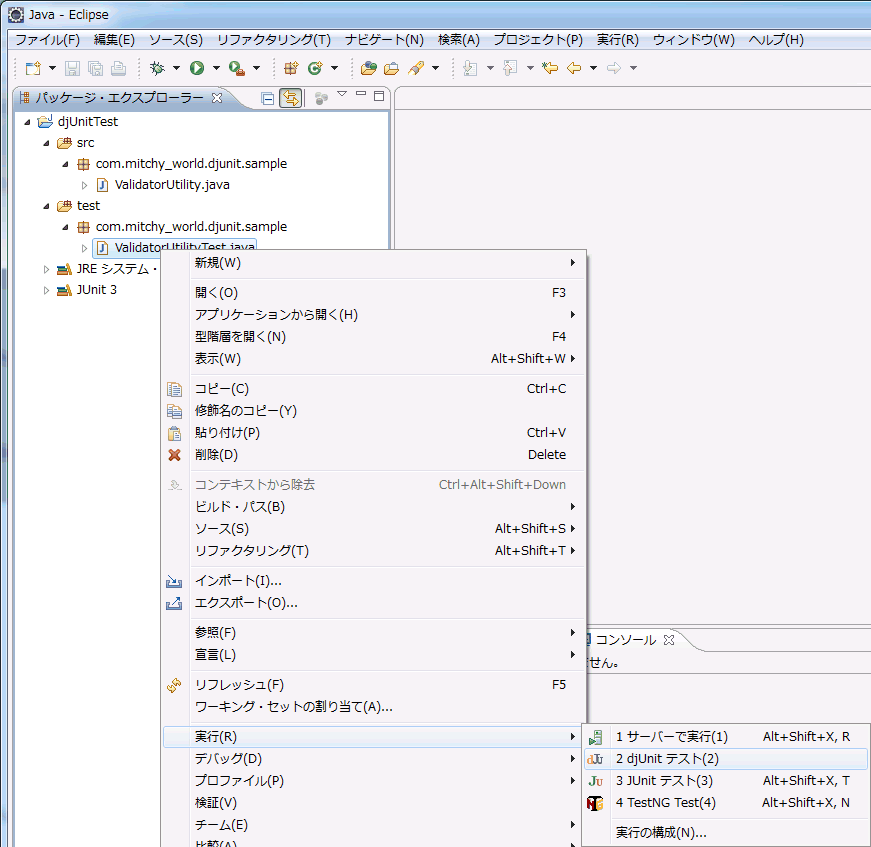This screenshot has height=847, width=871.
Task: Click the Debug bug icon
Action: (157, 68)
